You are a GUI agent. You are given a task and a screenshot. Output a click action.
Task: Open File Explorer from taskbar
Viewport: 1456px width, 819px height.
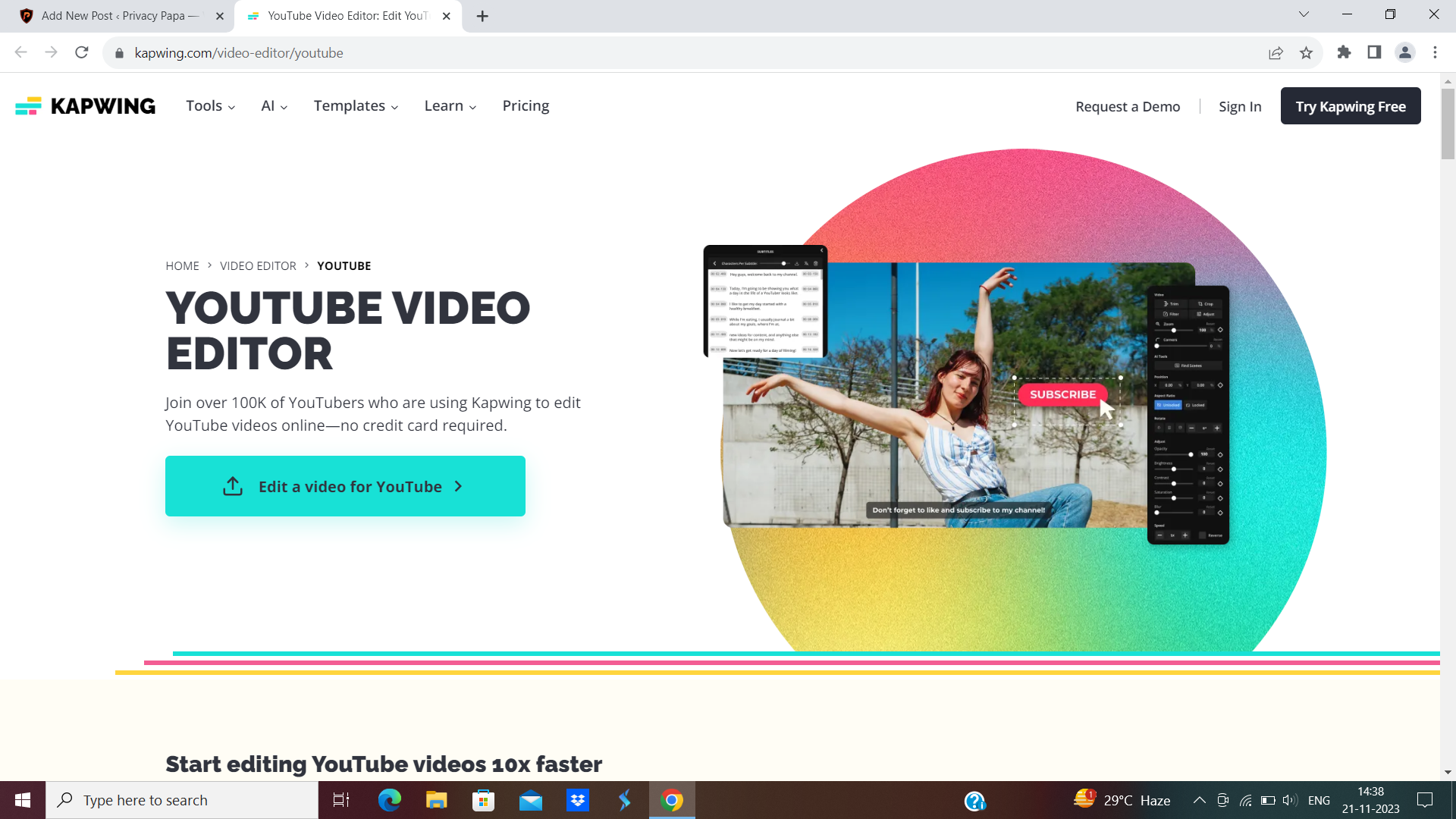coord(437,800)
